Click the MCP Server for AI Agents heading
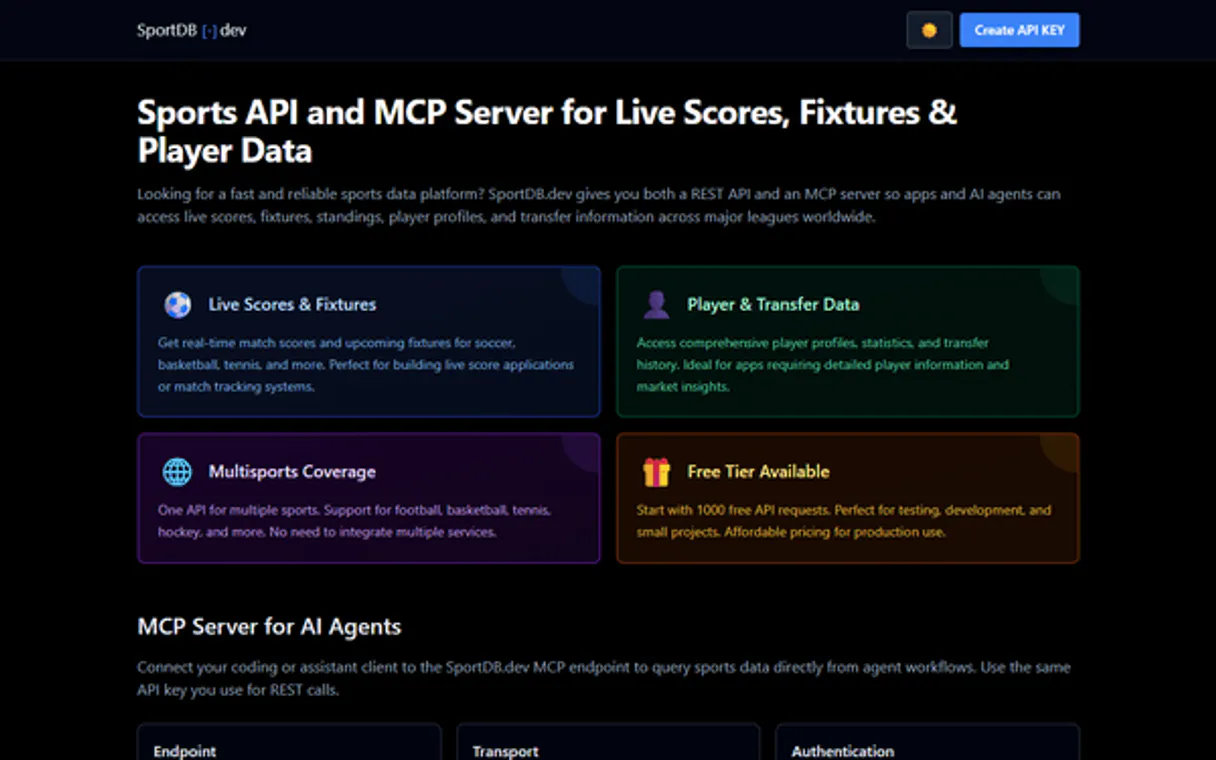 pyautogui.click(x=269, y=627)
